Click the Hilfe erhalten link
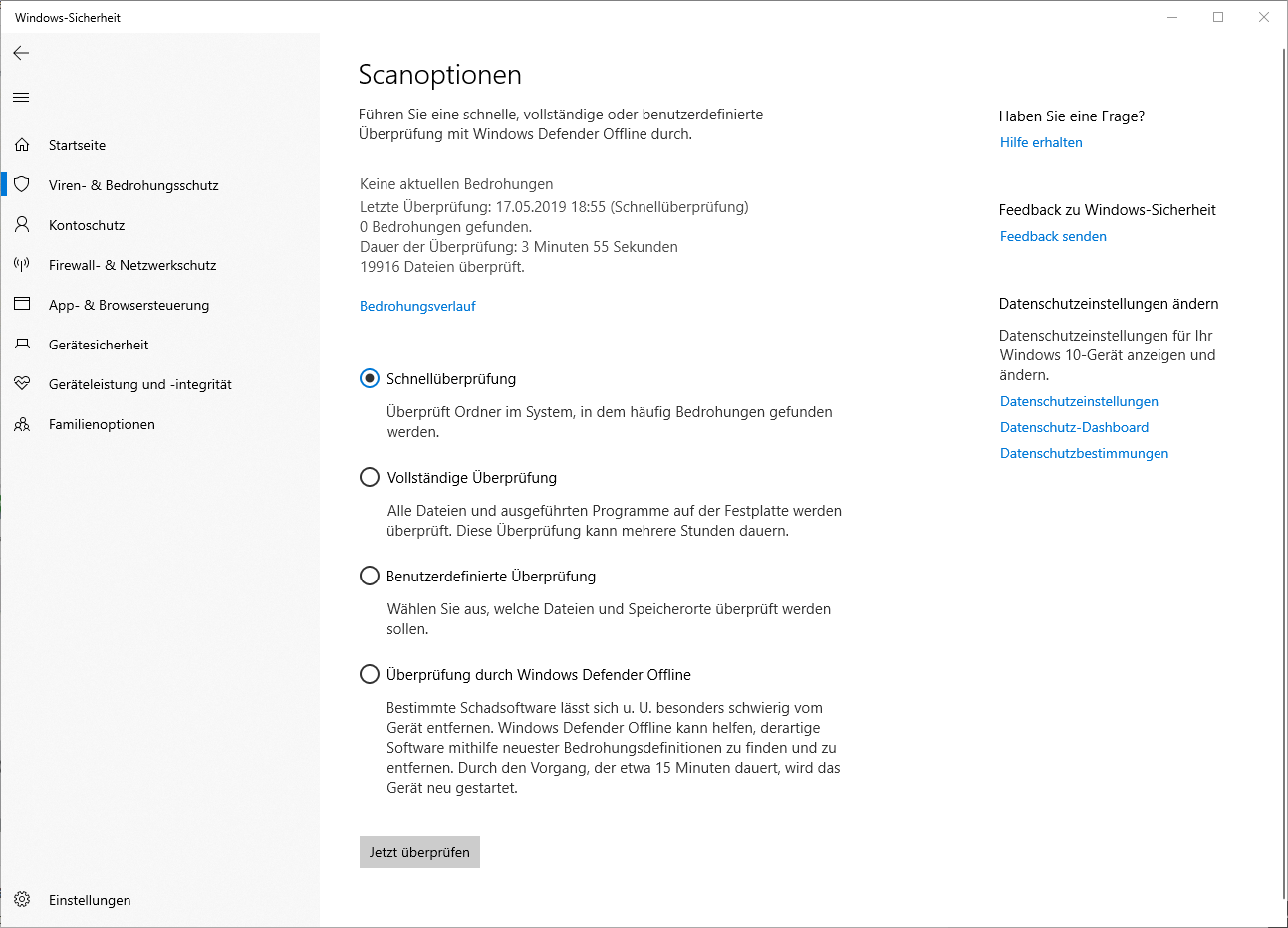Screen dimensions: 1288x928 (x=1041, y=142)
